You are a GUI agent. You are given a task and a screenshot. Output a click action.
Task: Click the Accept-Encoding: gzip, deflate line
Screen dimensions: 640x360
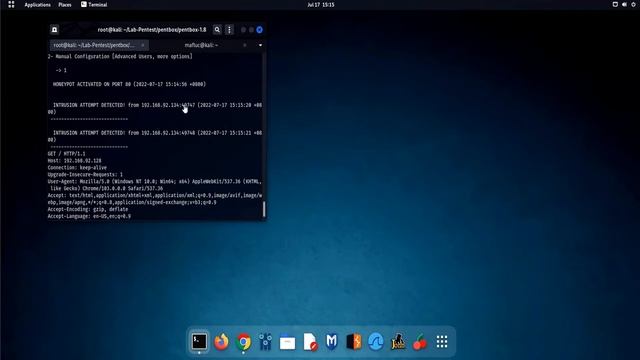pos(88,209)
